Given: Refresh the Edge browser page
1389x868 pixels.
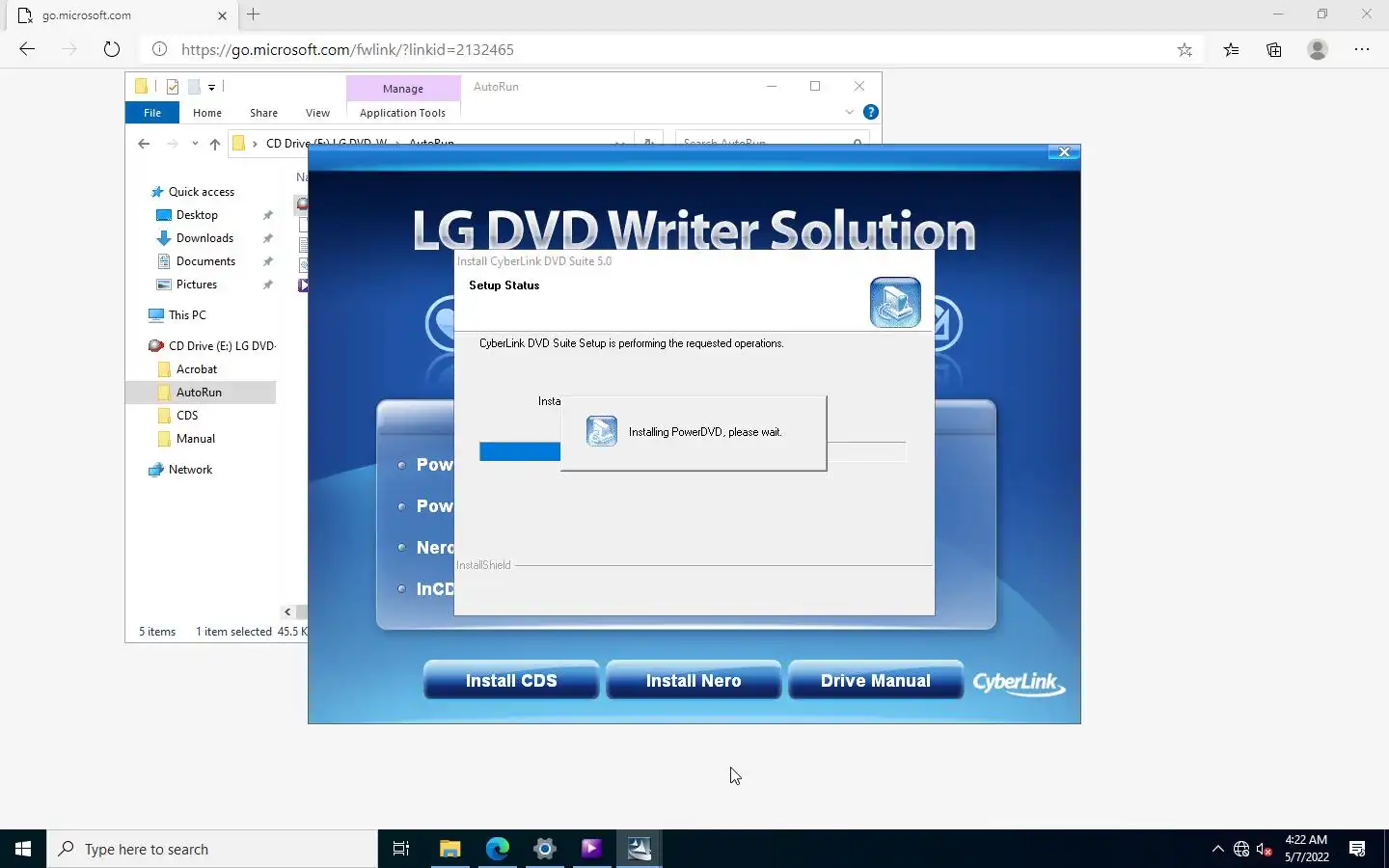Looking at the screenshot, I should (112, 49).
